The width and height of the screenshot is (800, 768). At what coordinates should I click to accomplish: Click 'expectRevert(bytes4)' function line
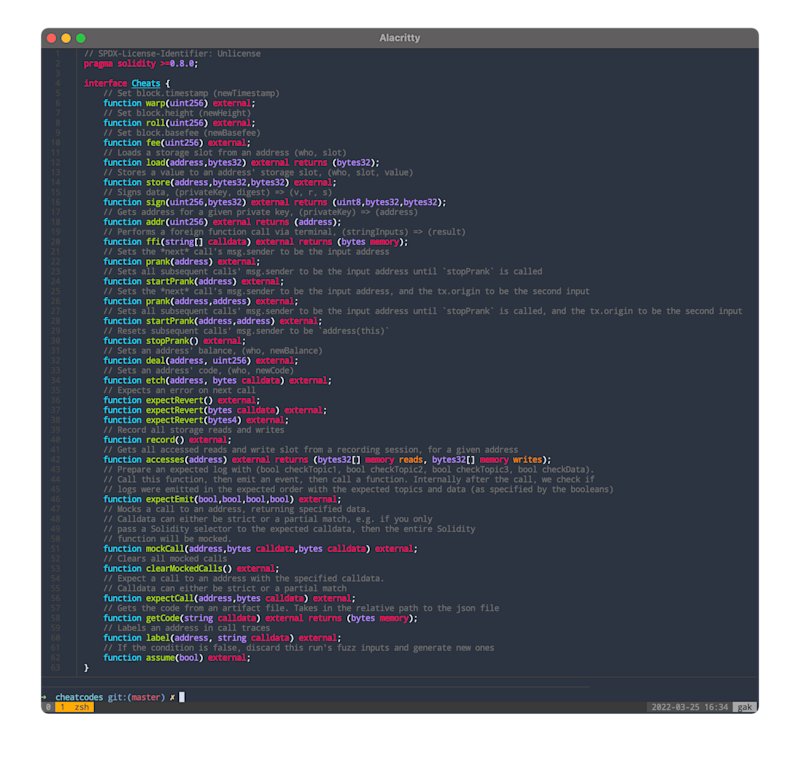196,420
